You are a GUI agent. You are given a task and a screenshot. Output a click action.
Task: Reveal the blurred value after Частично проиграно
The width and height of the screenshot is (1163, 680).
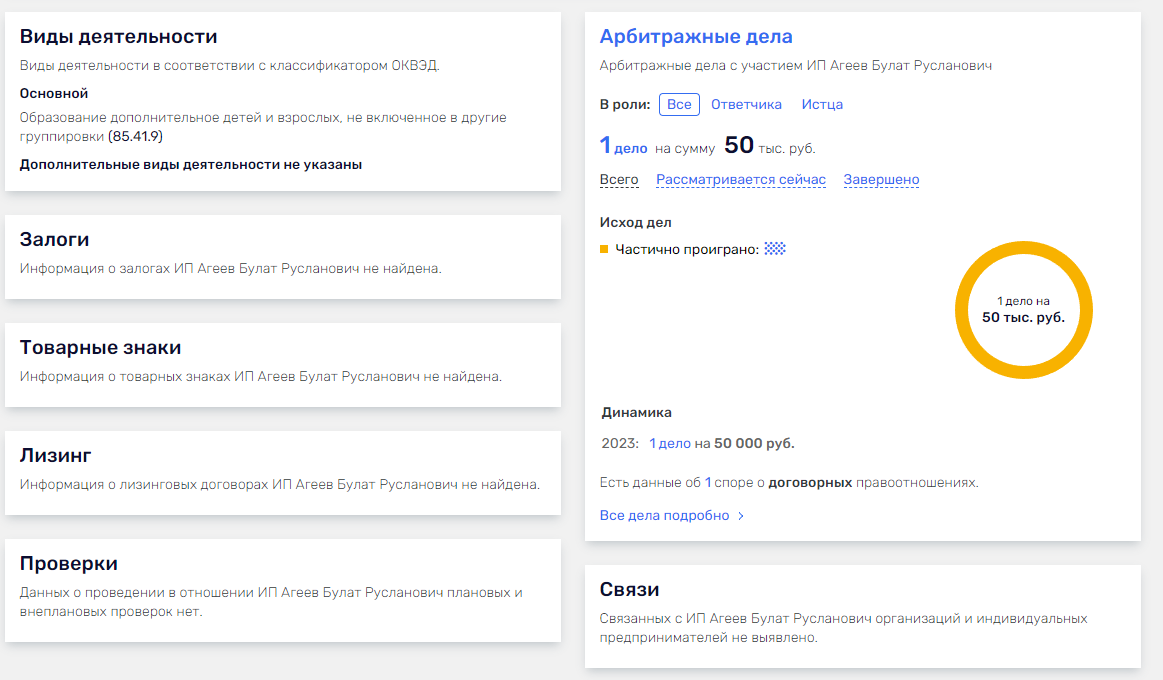775,249
